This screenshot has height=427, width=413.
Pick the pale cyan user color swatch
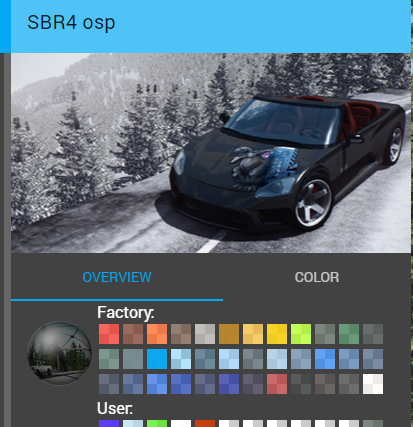(x=133, y=424)
